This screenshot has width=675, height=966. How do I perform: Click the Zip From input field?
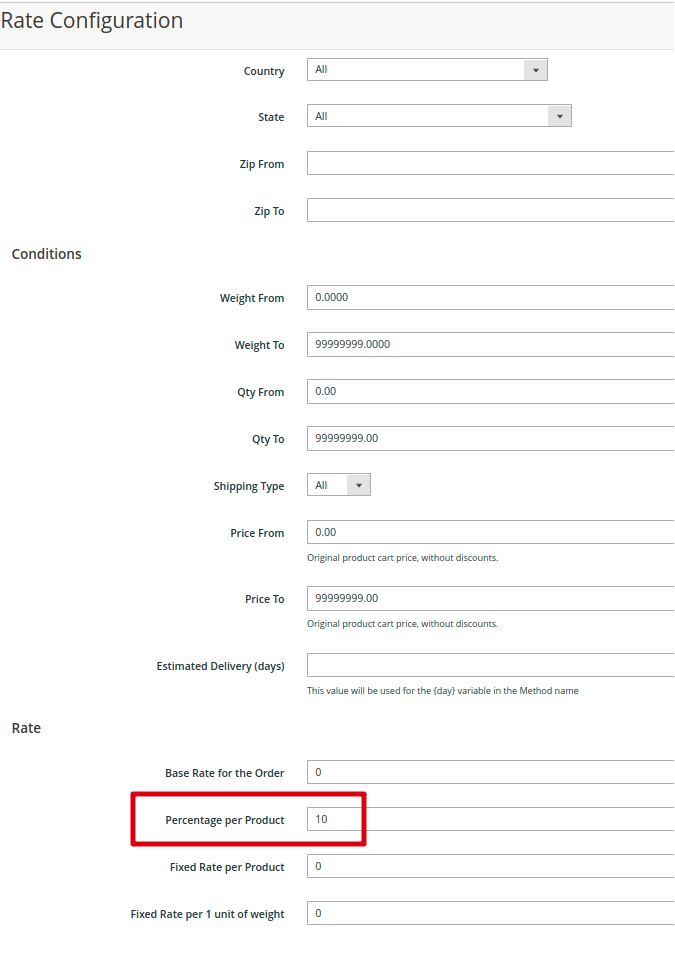490,163
